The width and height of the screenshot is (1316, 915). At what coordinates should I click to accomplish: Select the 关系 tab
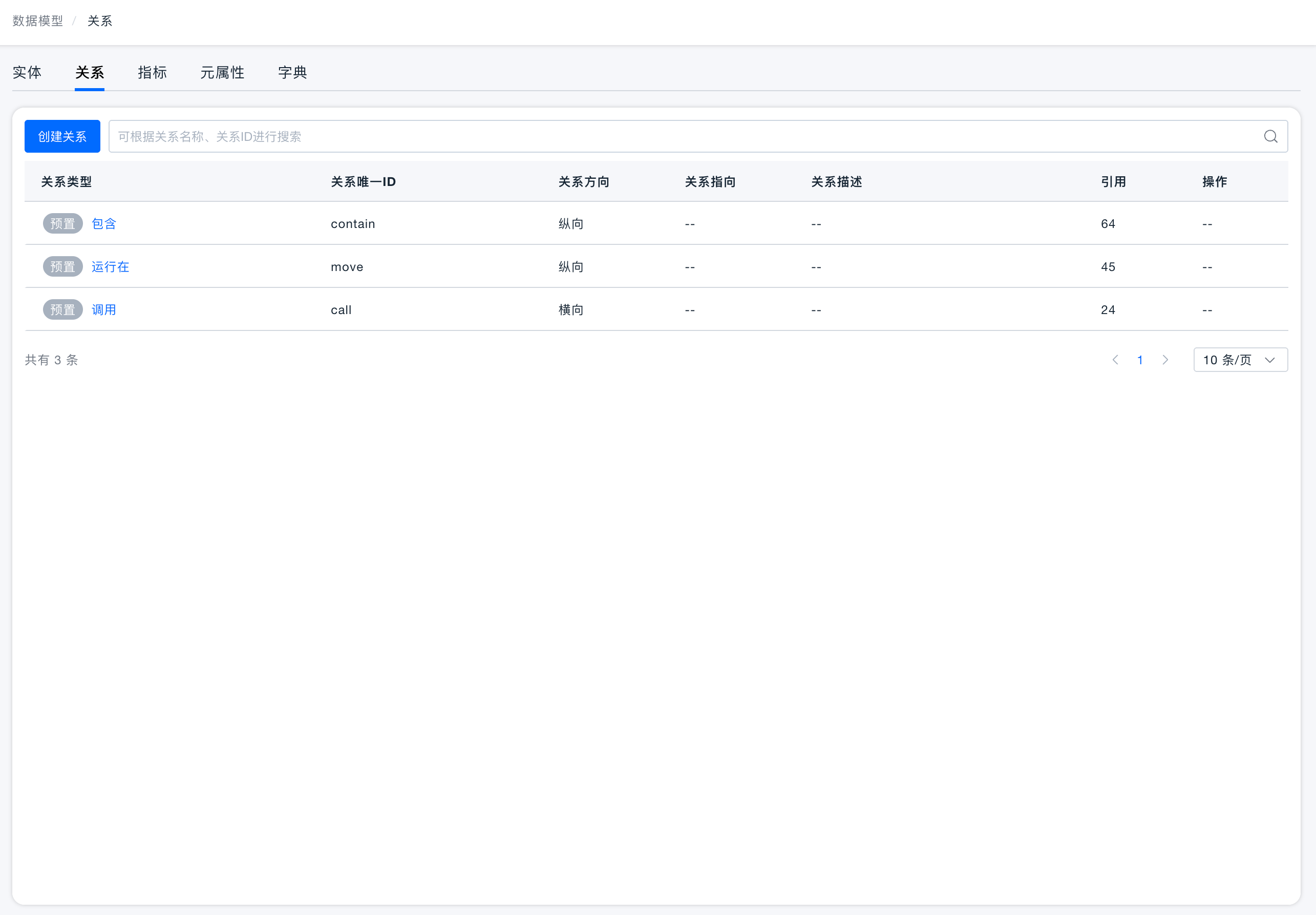90,73
